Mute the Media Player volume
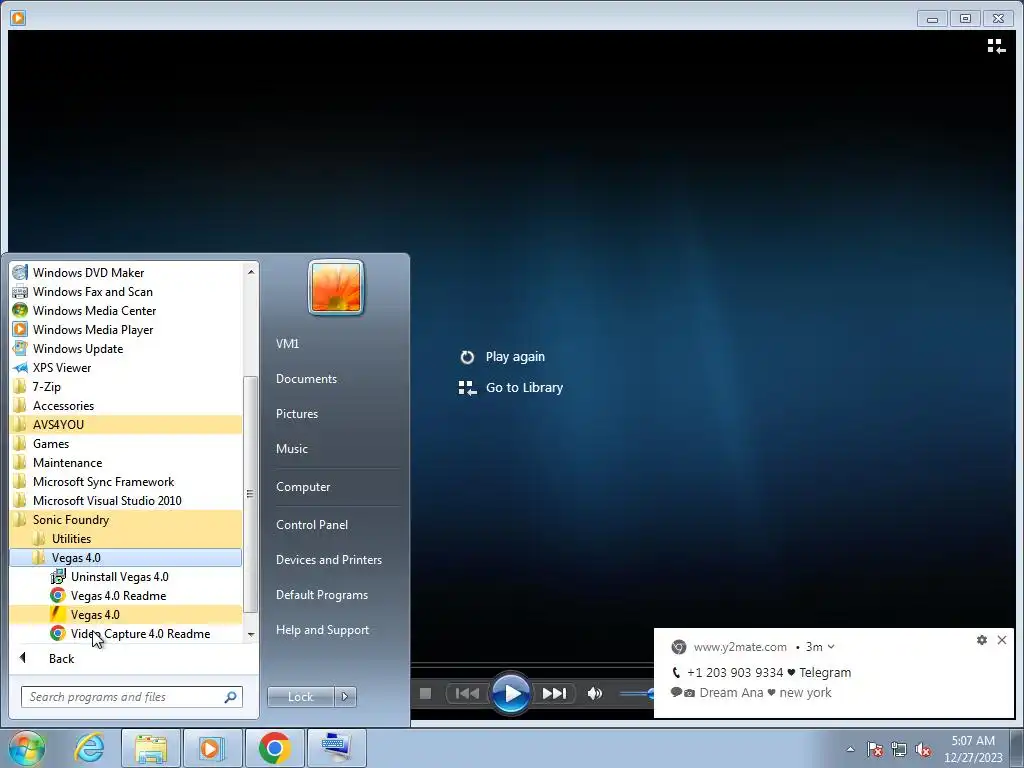The image size is (1024, 768). click(594, 693)
